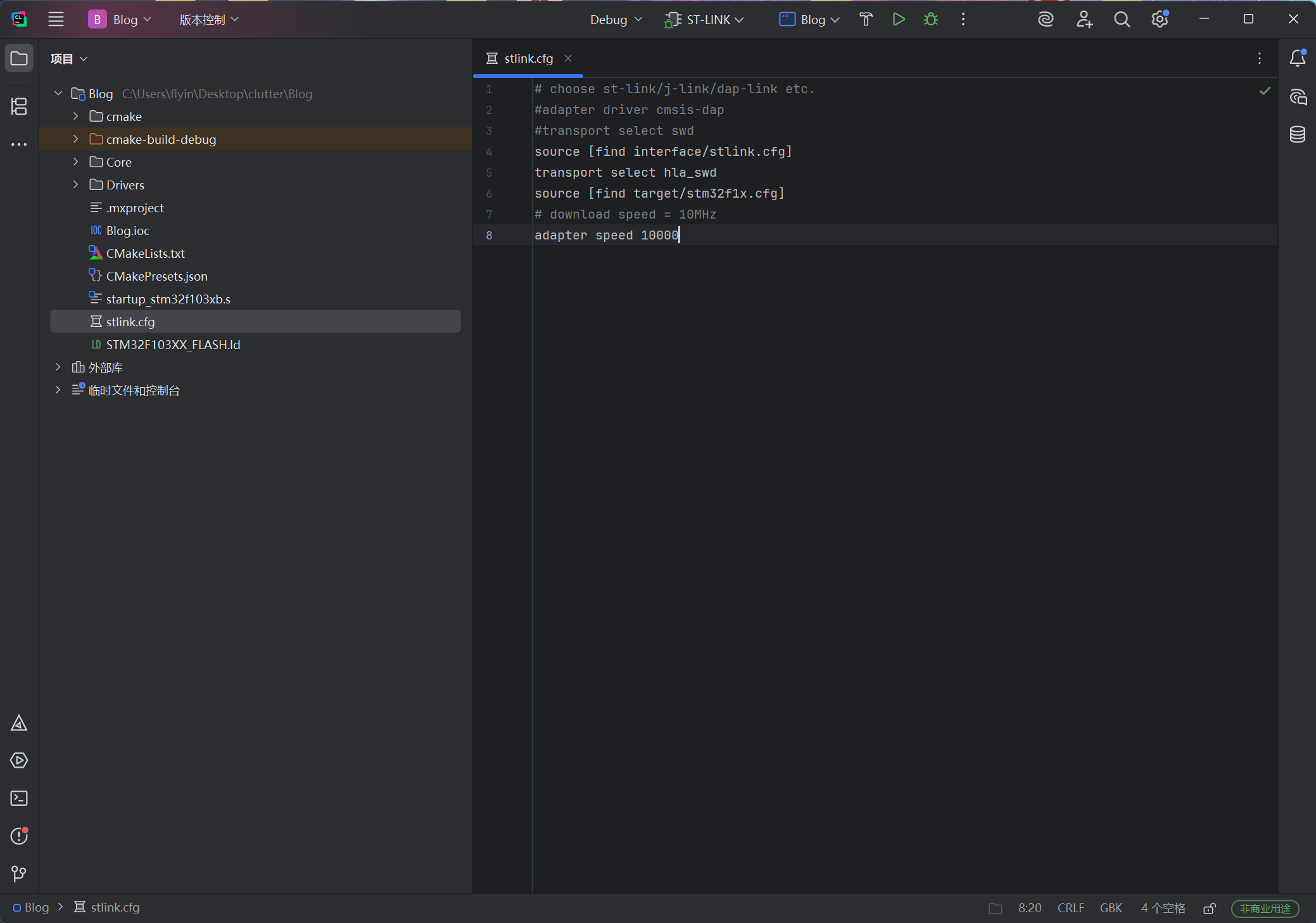
Task: Open Search Everywhere magnifier
Action: pos(1122,20)
